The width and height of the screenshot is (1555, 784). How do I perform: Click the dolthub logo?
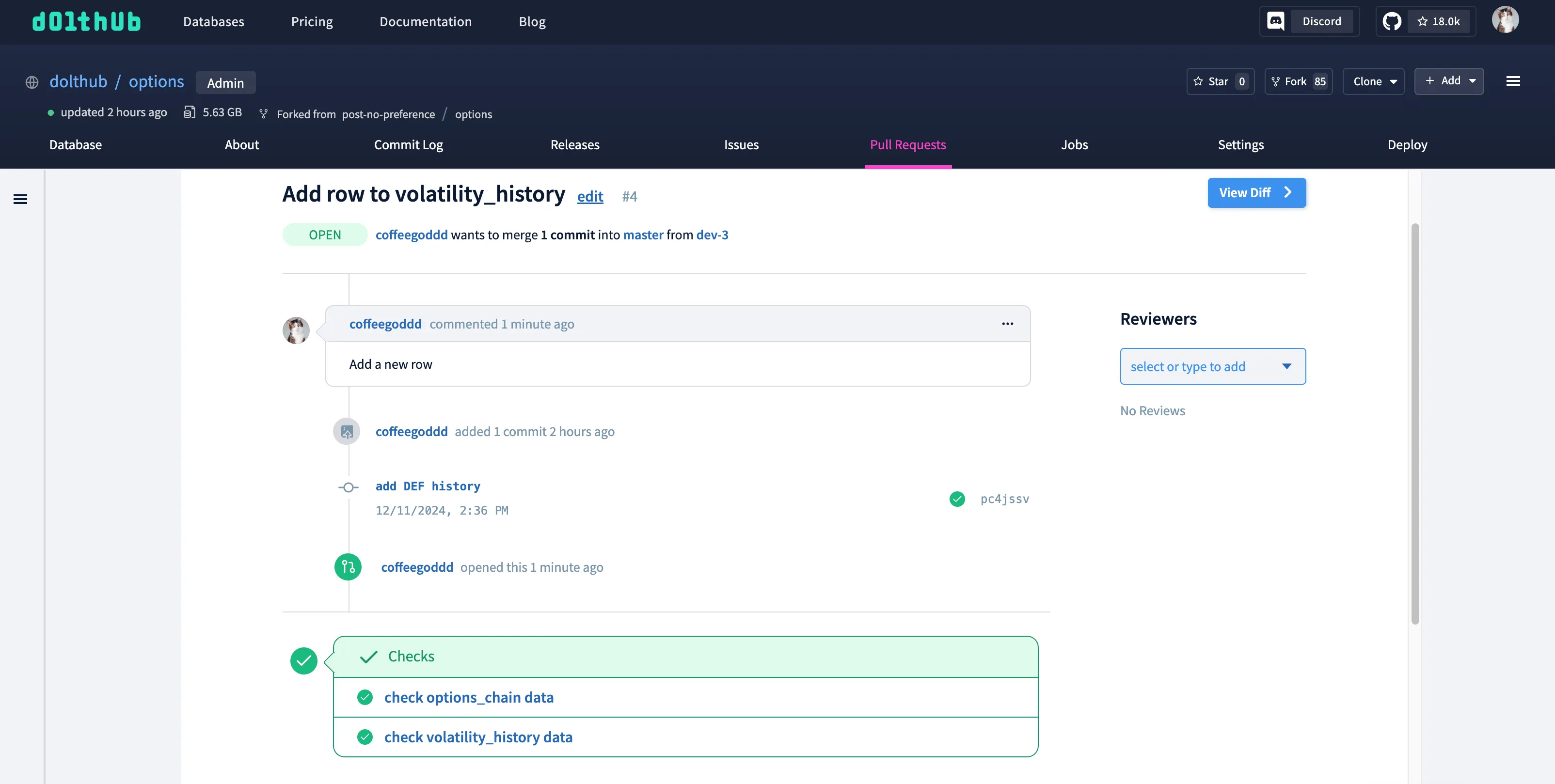coord(86,21)
